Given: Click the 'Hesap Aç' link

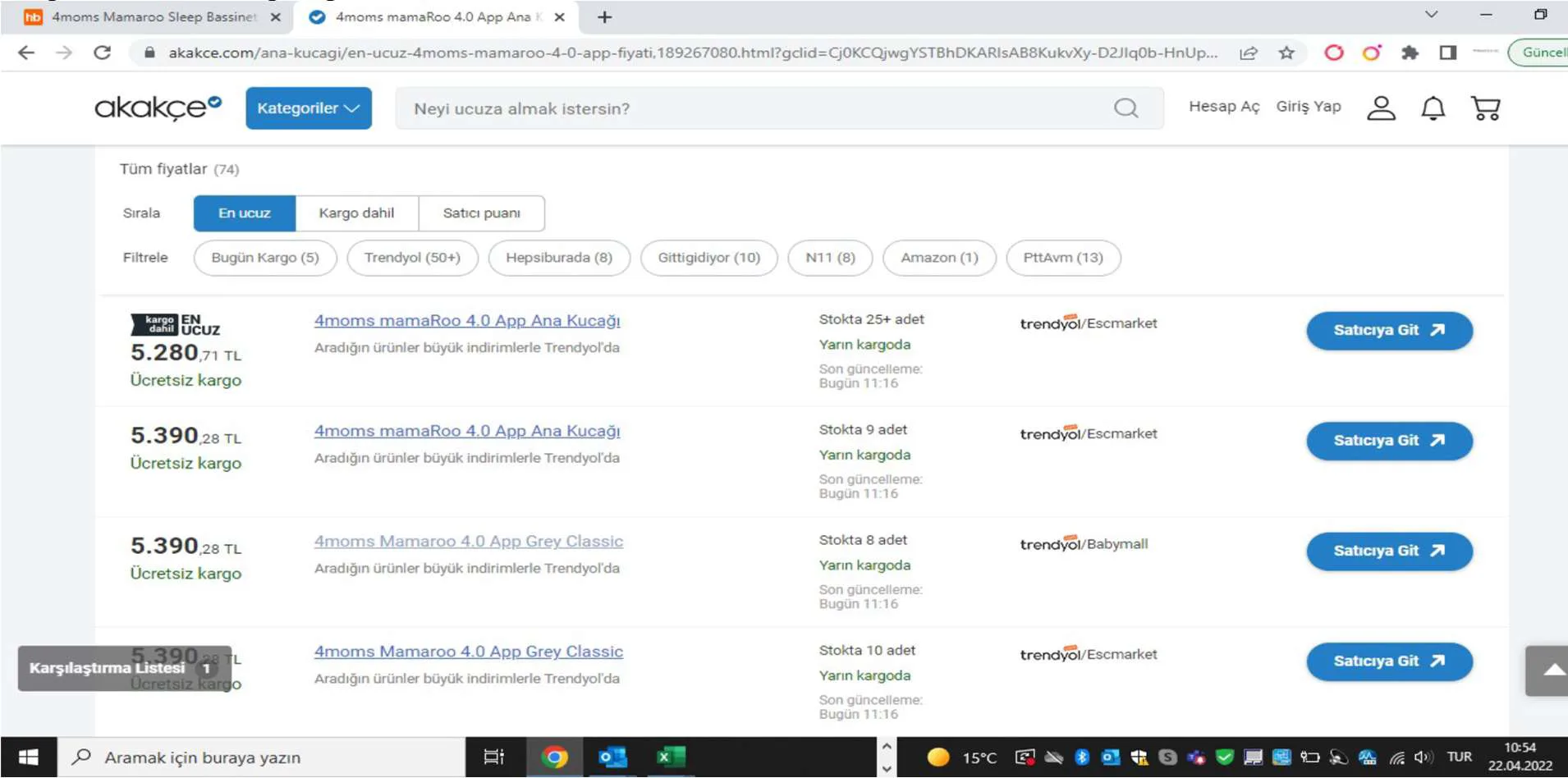Looking at the screenshot, I should (1224, 107).
